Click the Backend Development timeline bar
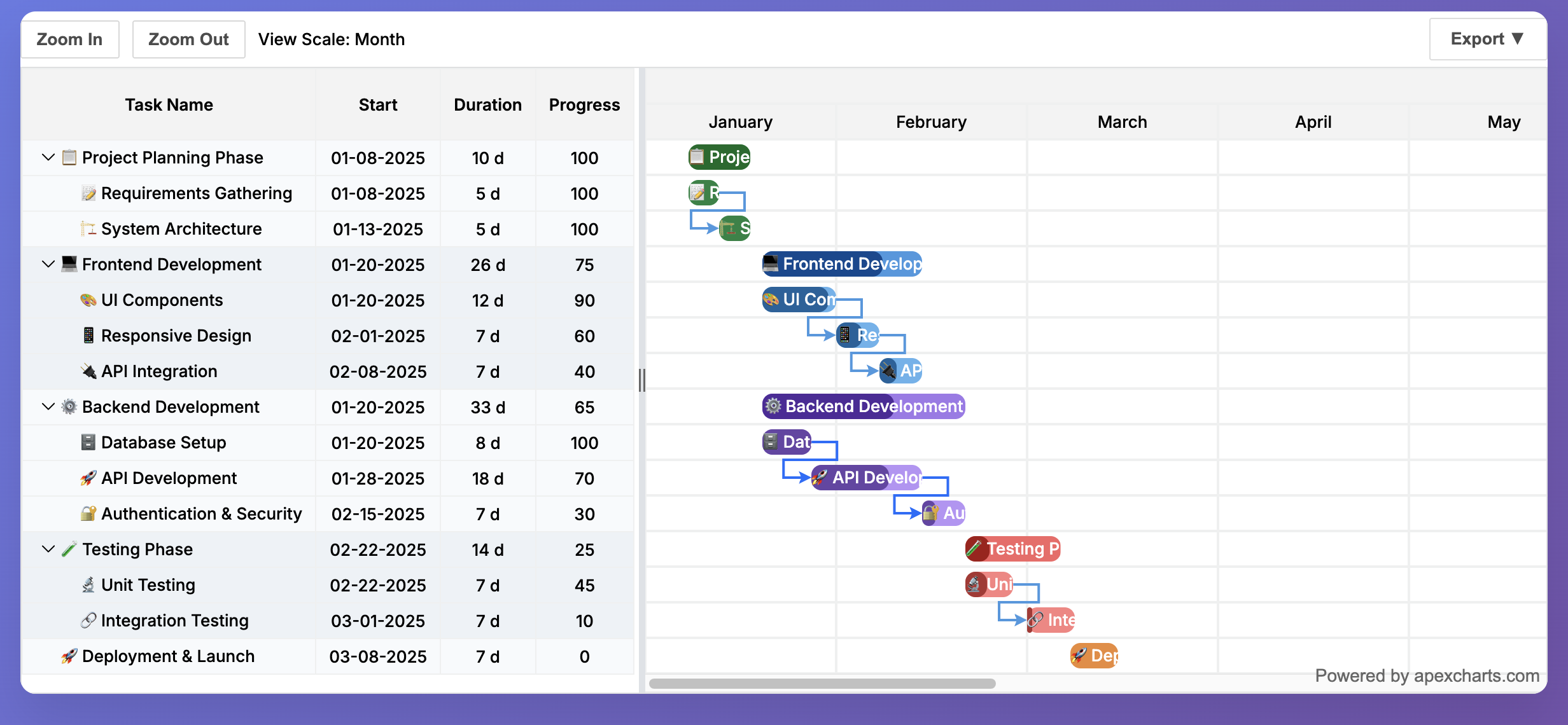Viewport: 1568px width, 725px height. [x=864, y=406]
